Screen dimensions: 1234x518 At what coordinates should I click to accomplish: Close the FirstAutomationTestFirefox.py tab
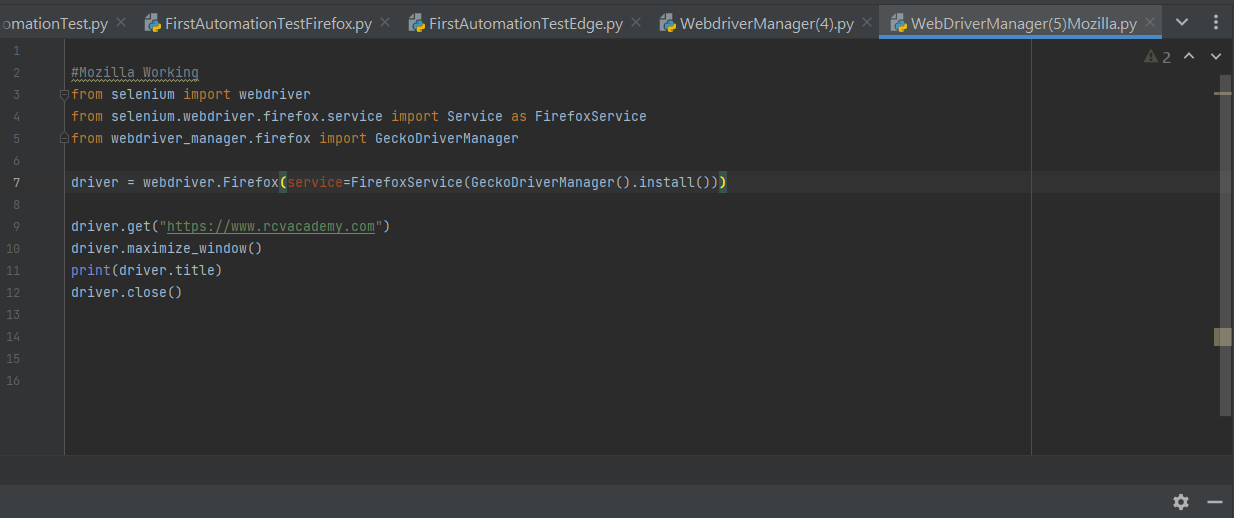[x=386, y=23]
